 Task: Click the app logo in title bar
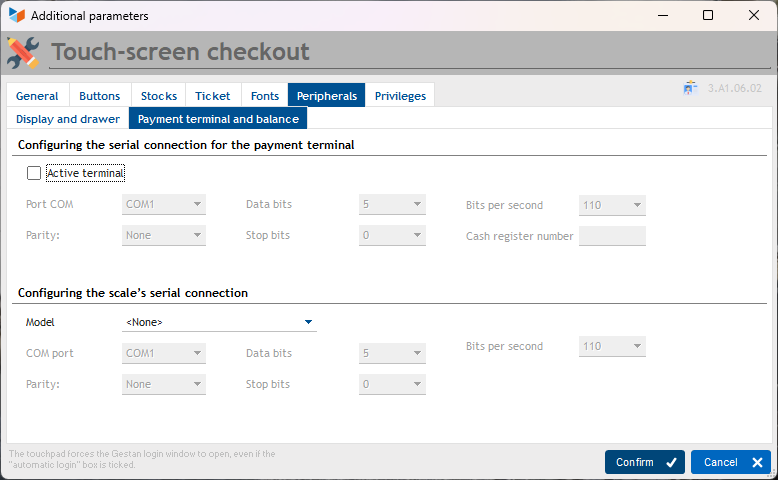[16, 16]
